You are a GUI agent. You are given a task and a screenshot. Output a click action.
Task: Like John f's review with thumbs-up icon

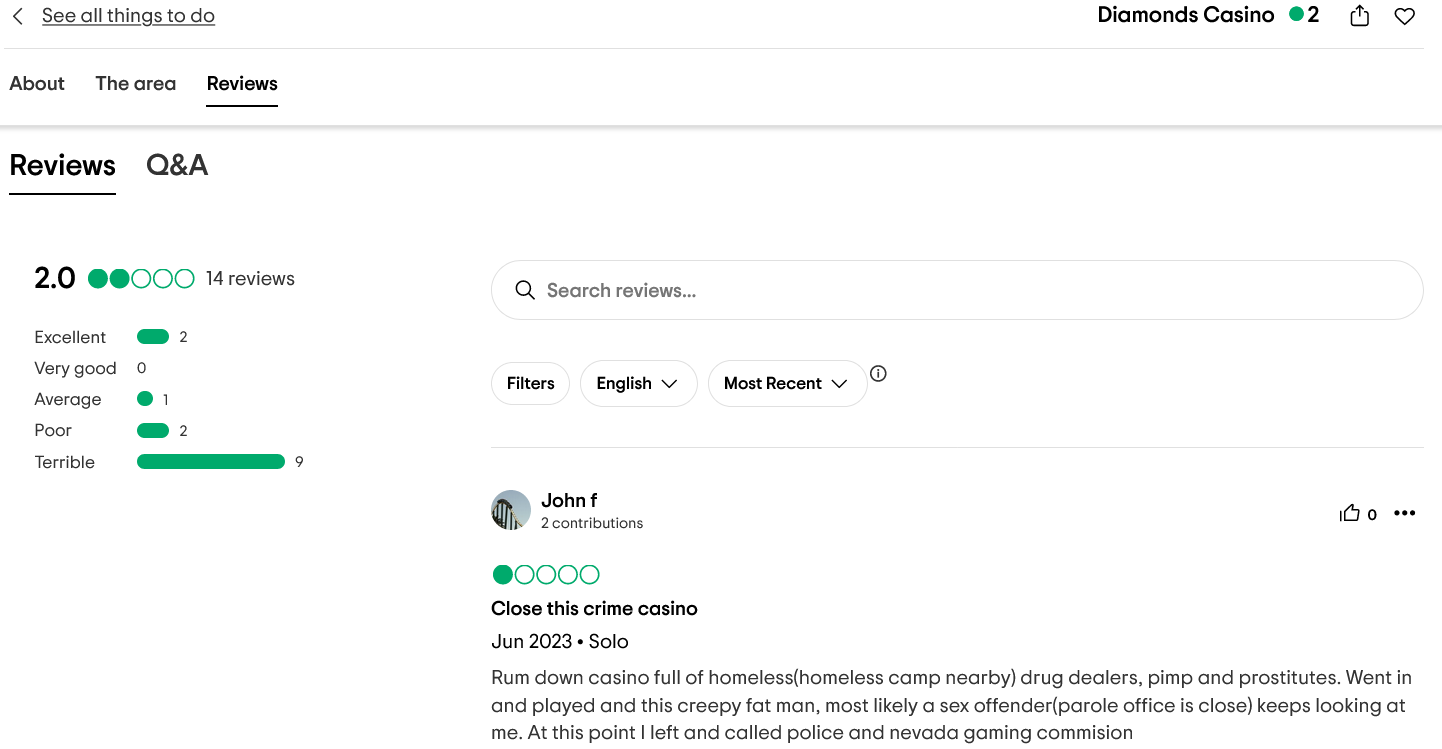pos(1350,514)
